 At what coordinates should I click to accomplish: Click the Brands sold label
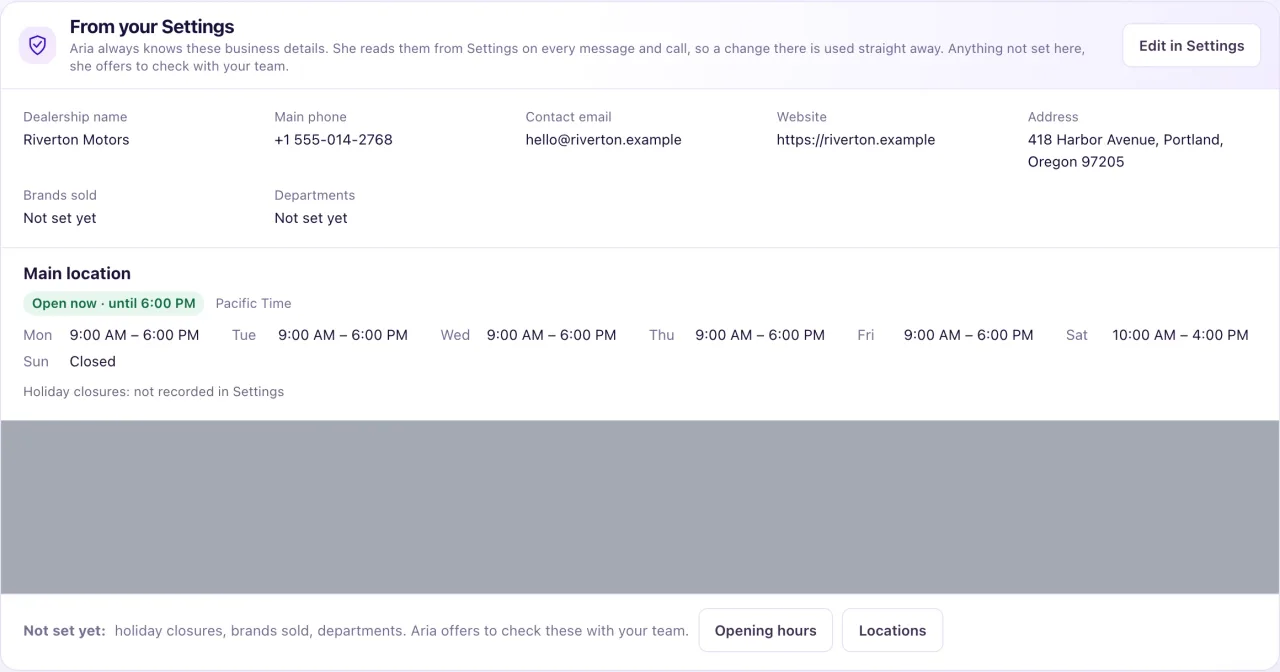(60, 195)
